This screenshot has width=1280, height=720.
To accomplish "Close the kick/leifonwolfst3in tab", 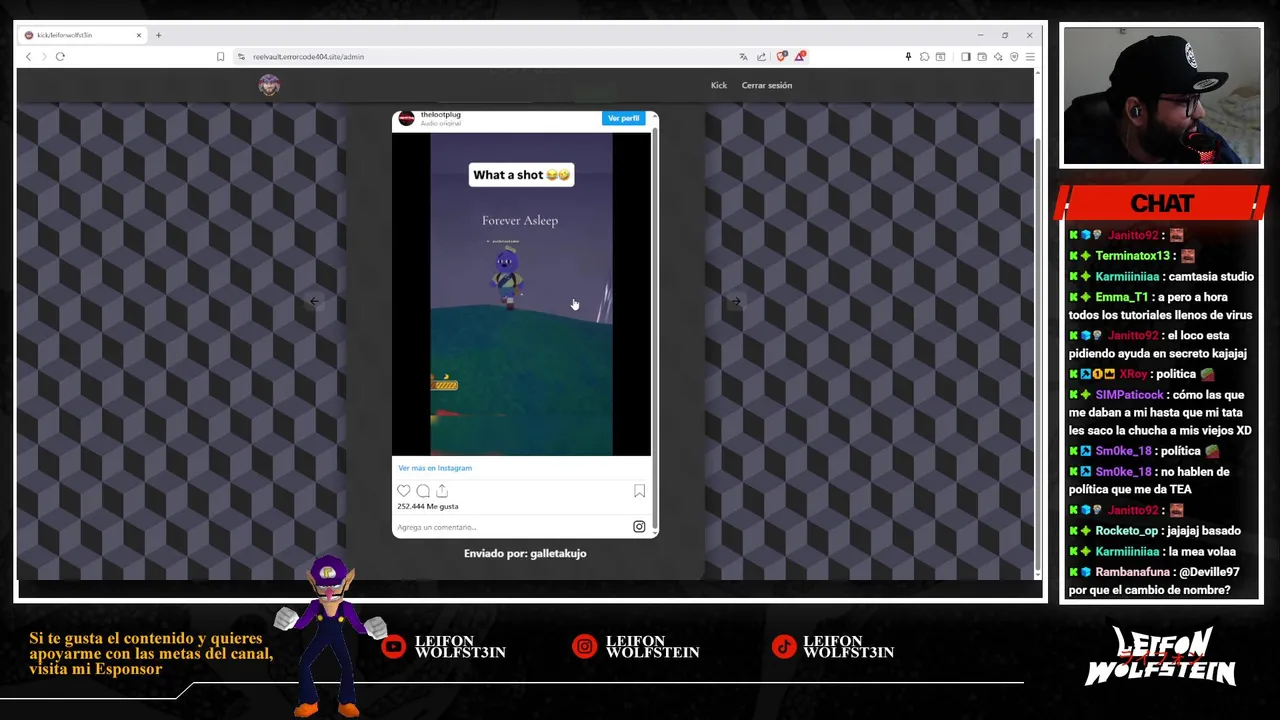I will [139, 35].
